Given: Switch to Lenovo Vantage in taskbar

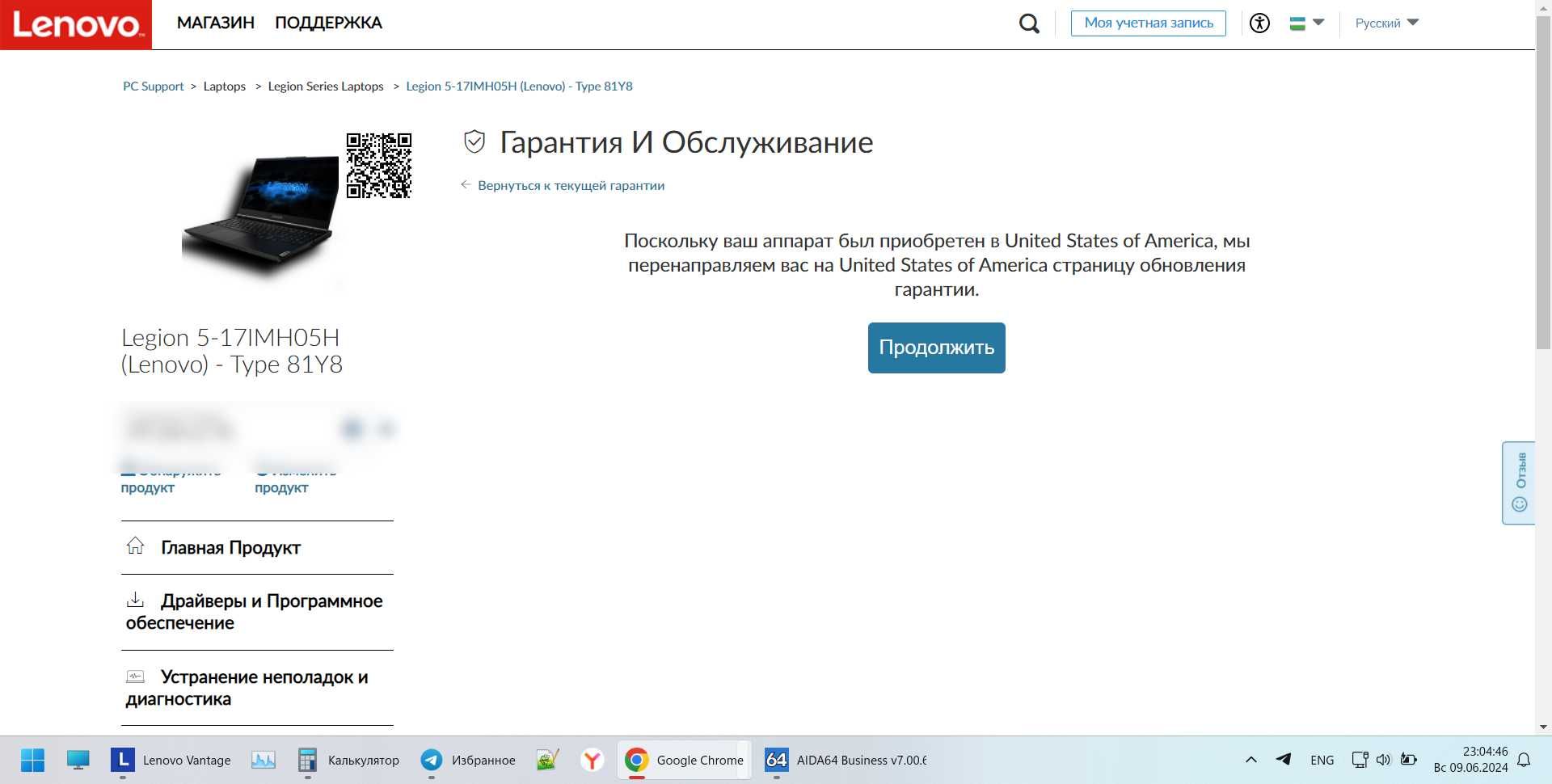Looking at the screenshot, I should pyautogui.click(x=171, y=760).
